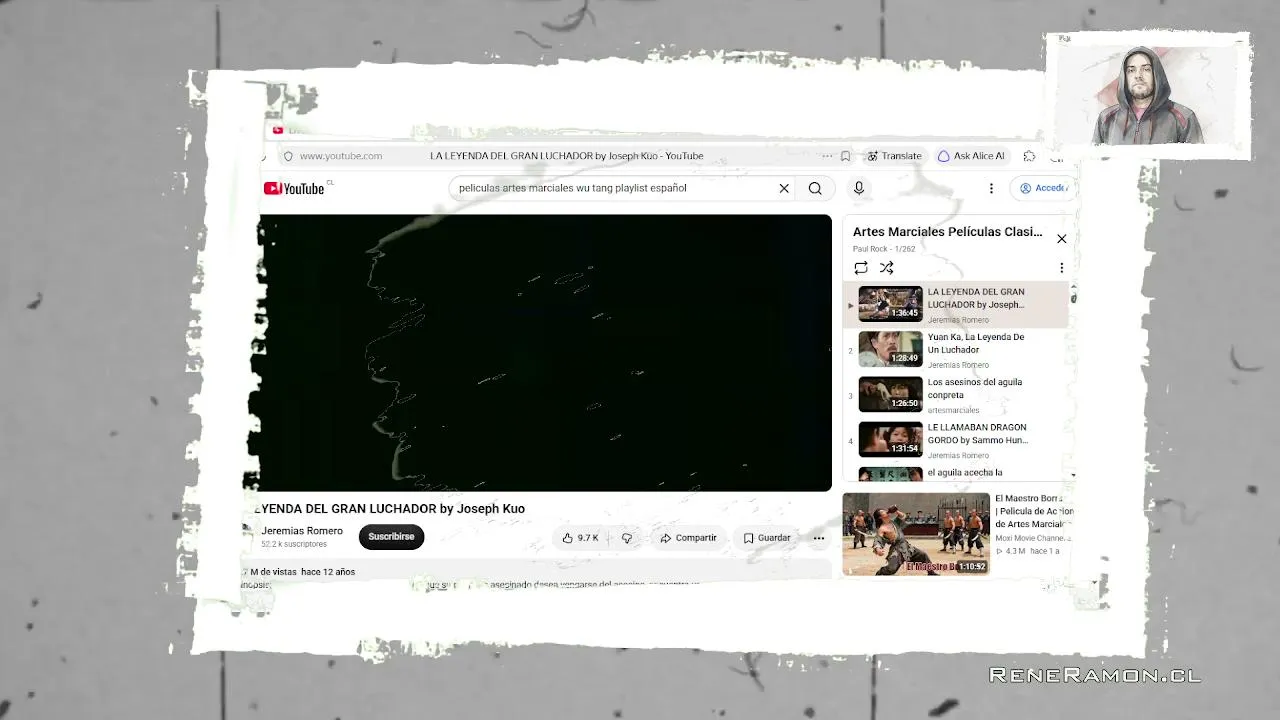
Task: Close the Artes Marciales playlist panel
Action: tap(1061, 239)
